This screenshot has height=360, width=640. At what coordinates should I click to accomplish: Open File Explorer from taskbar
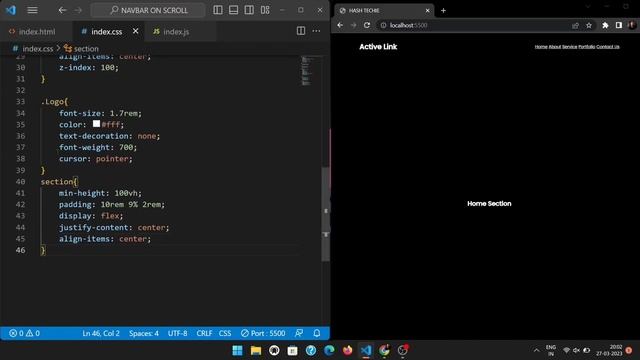256,350
